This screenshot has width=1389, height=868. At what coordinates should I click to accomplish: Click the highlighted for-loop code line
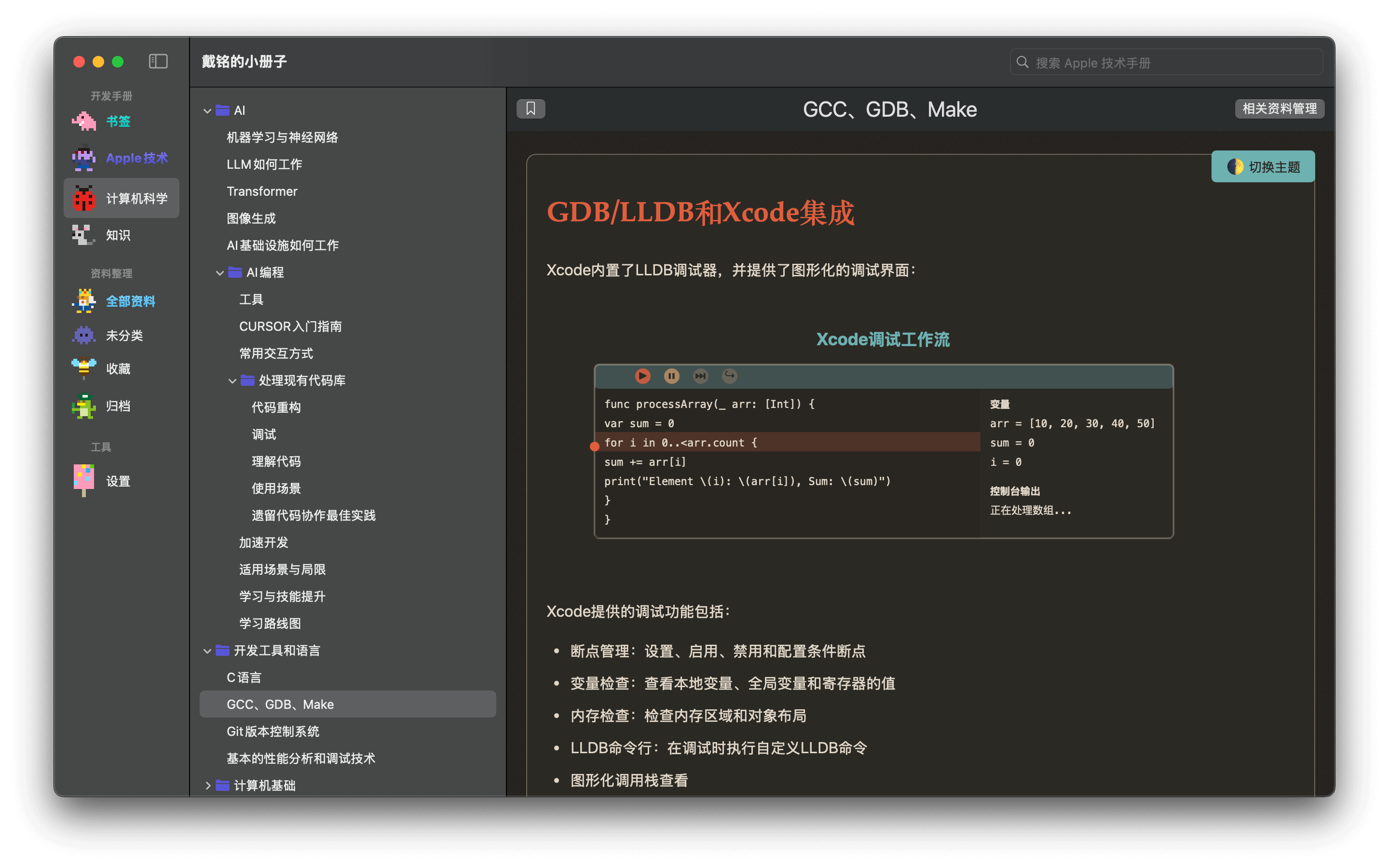(789, 442)
